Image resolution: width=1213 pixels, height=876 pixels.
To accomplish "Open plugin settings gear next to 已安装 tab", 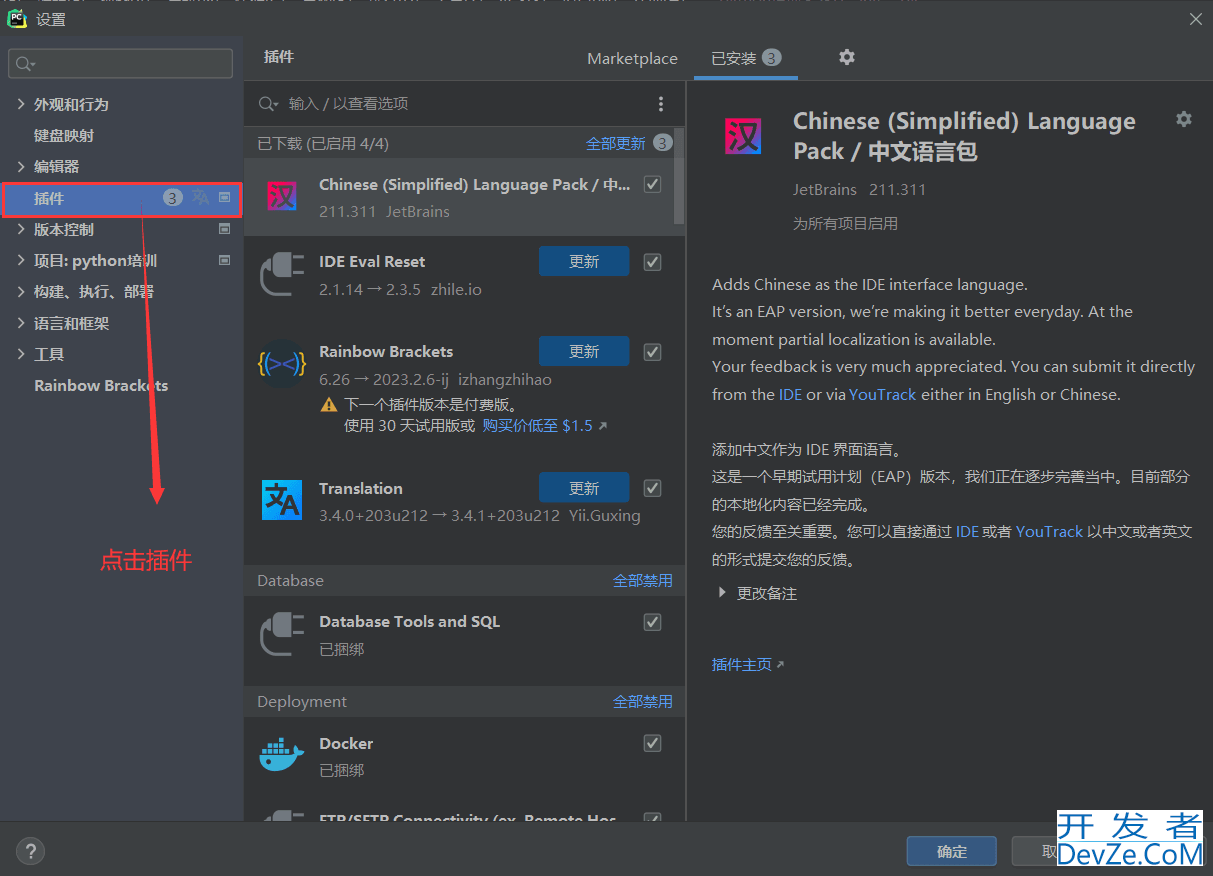I will tap(847, 57).
